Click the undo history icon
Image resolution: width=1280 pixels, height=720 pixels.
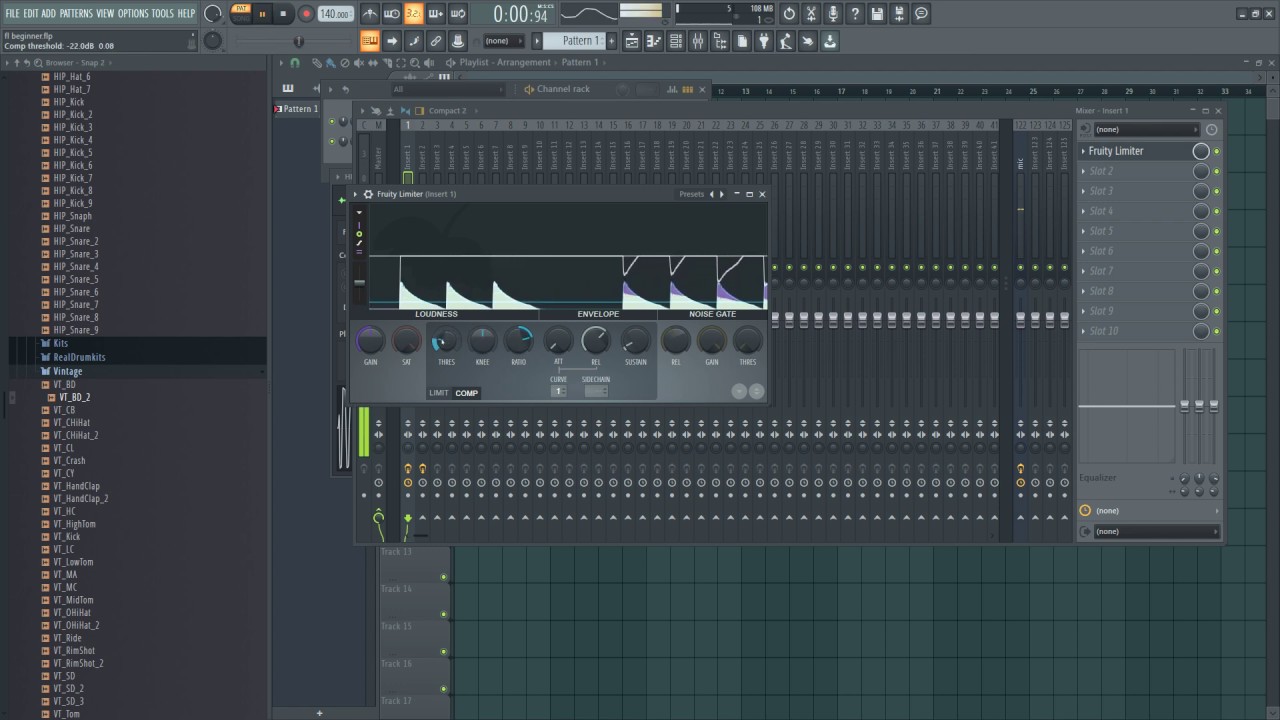click(789, 14)
